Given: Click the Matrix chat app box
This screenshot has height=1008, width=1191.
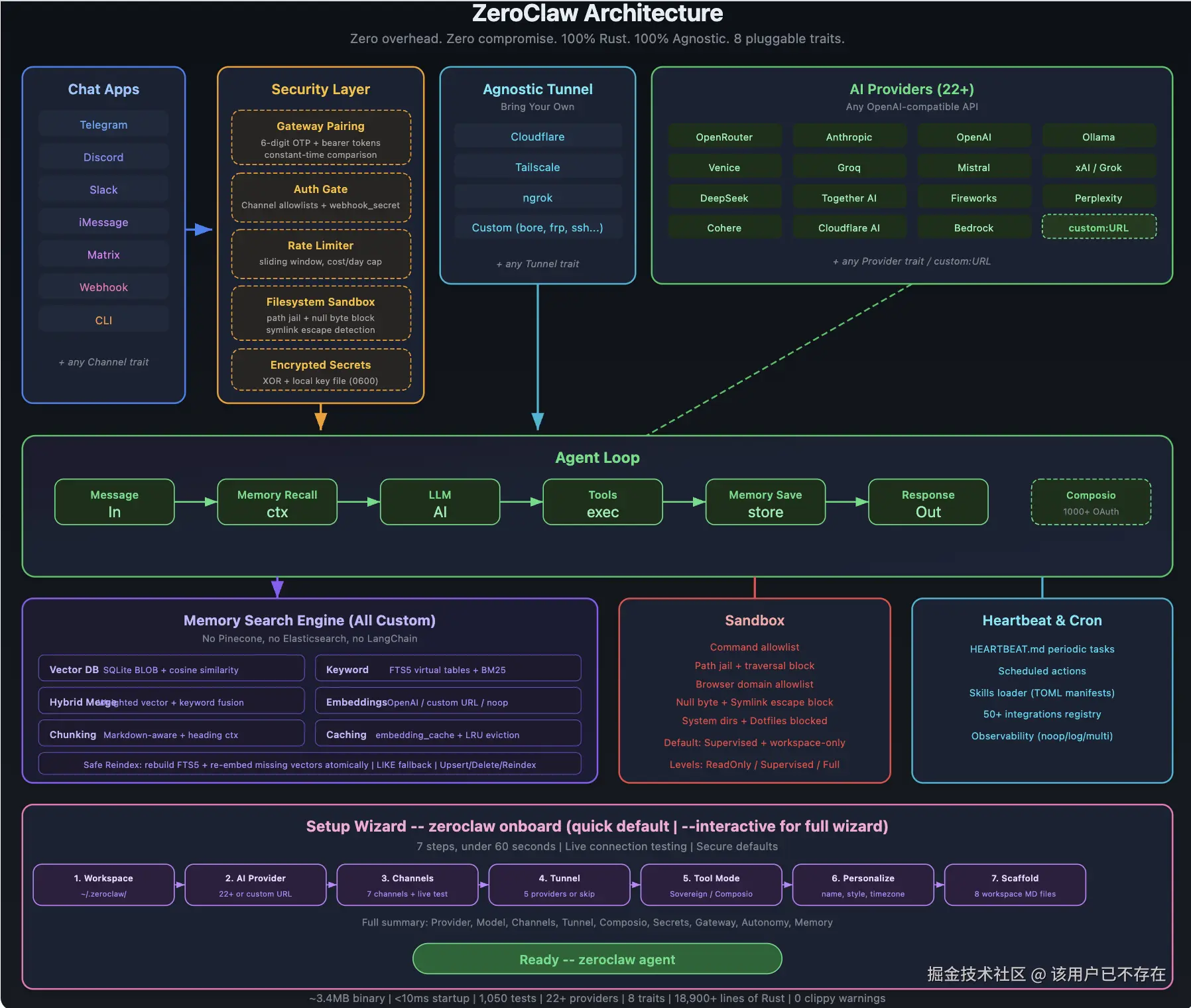Looking at the screenshot, I should tap(103, 255).
